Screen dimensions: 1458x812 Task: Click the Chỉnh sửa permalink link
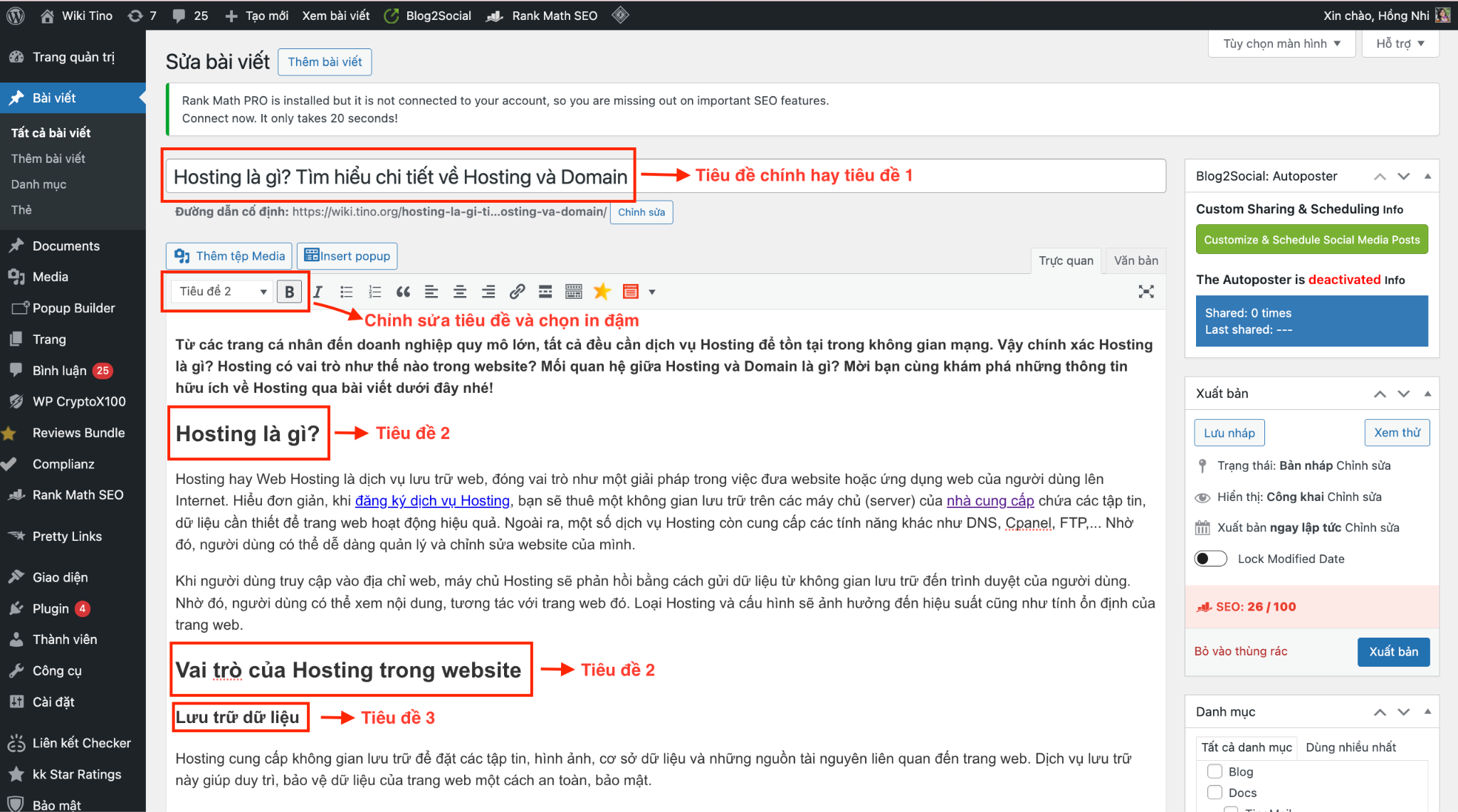pyautogui.click(x=638, y=211)
